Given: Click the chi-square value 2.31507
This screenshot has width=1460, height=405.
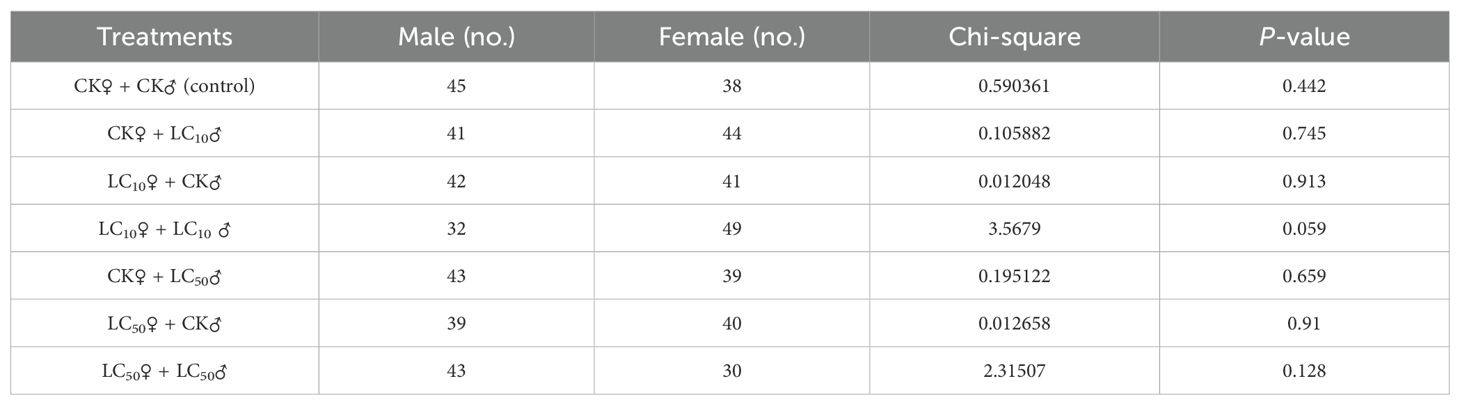Looking at the screenshot, I should coord(1014,371).
